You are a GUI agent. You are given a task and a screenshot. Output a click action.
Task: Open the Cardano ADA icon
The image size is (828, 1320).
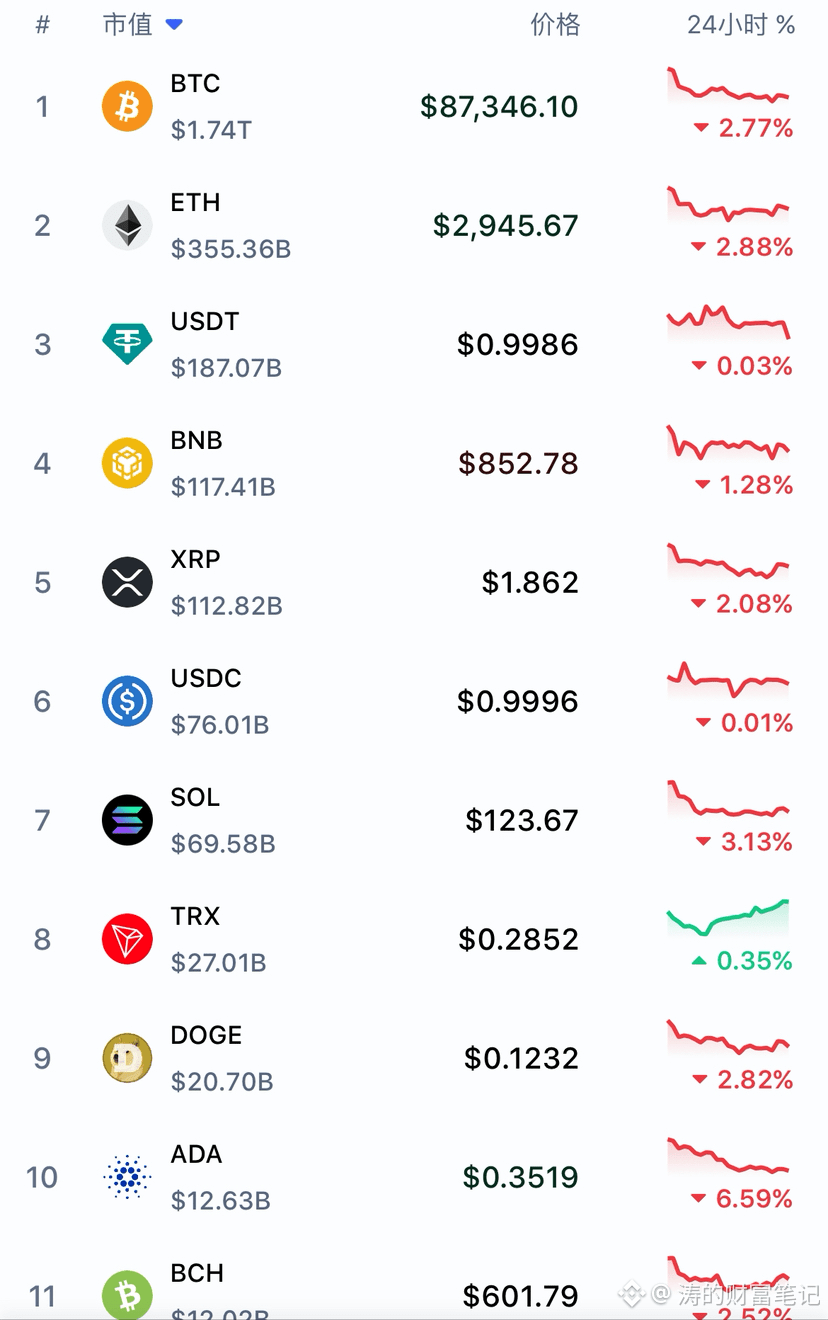[127, 1177]
